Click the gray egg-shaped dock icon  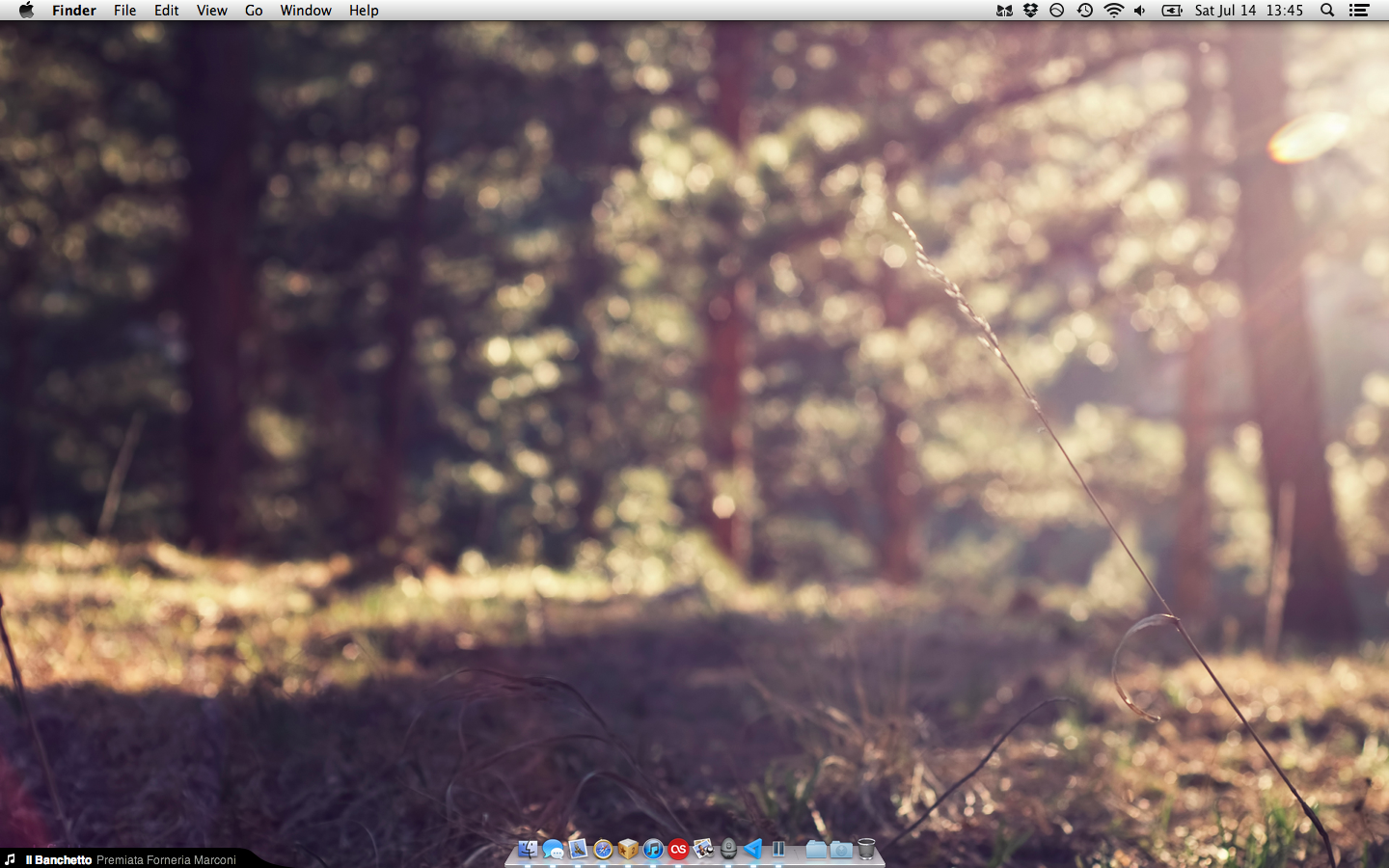[728, 849]
